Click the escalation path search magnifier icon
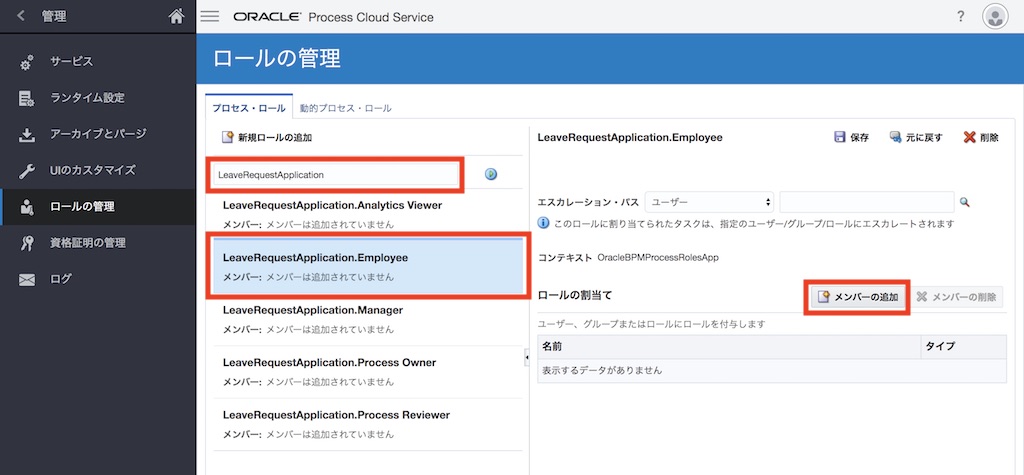Screen dimensions: 1024x475 point(965,202)
